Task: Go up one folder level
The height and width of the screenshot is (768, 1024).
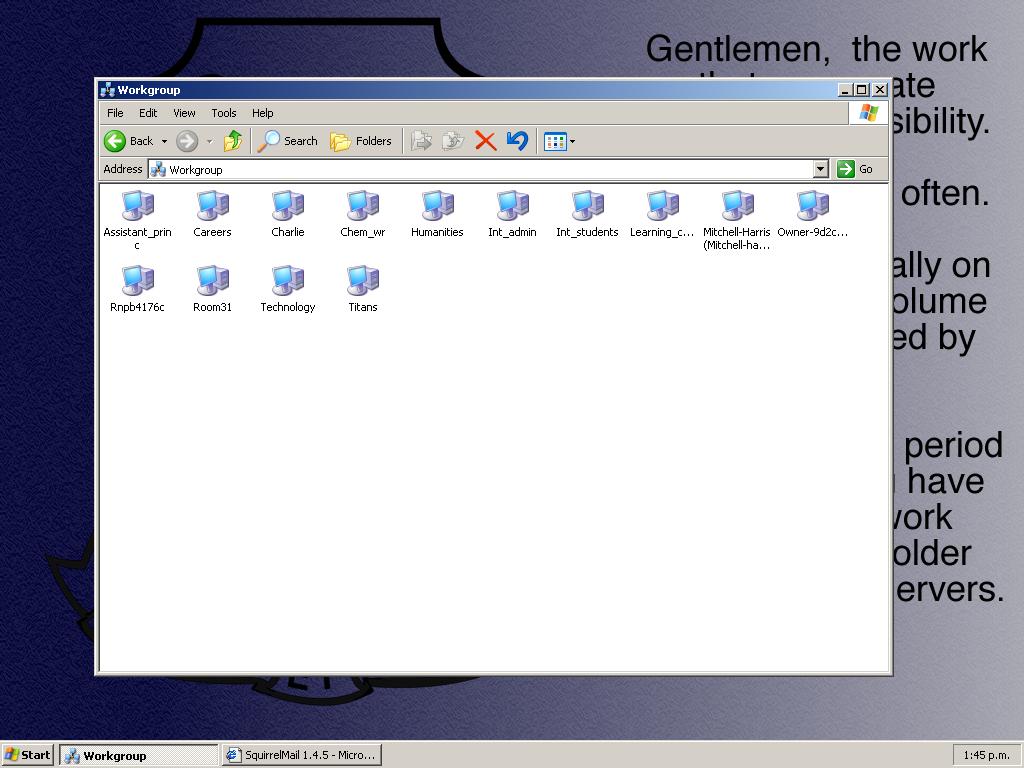Action: pyautogui.click(x=233, y=141)
